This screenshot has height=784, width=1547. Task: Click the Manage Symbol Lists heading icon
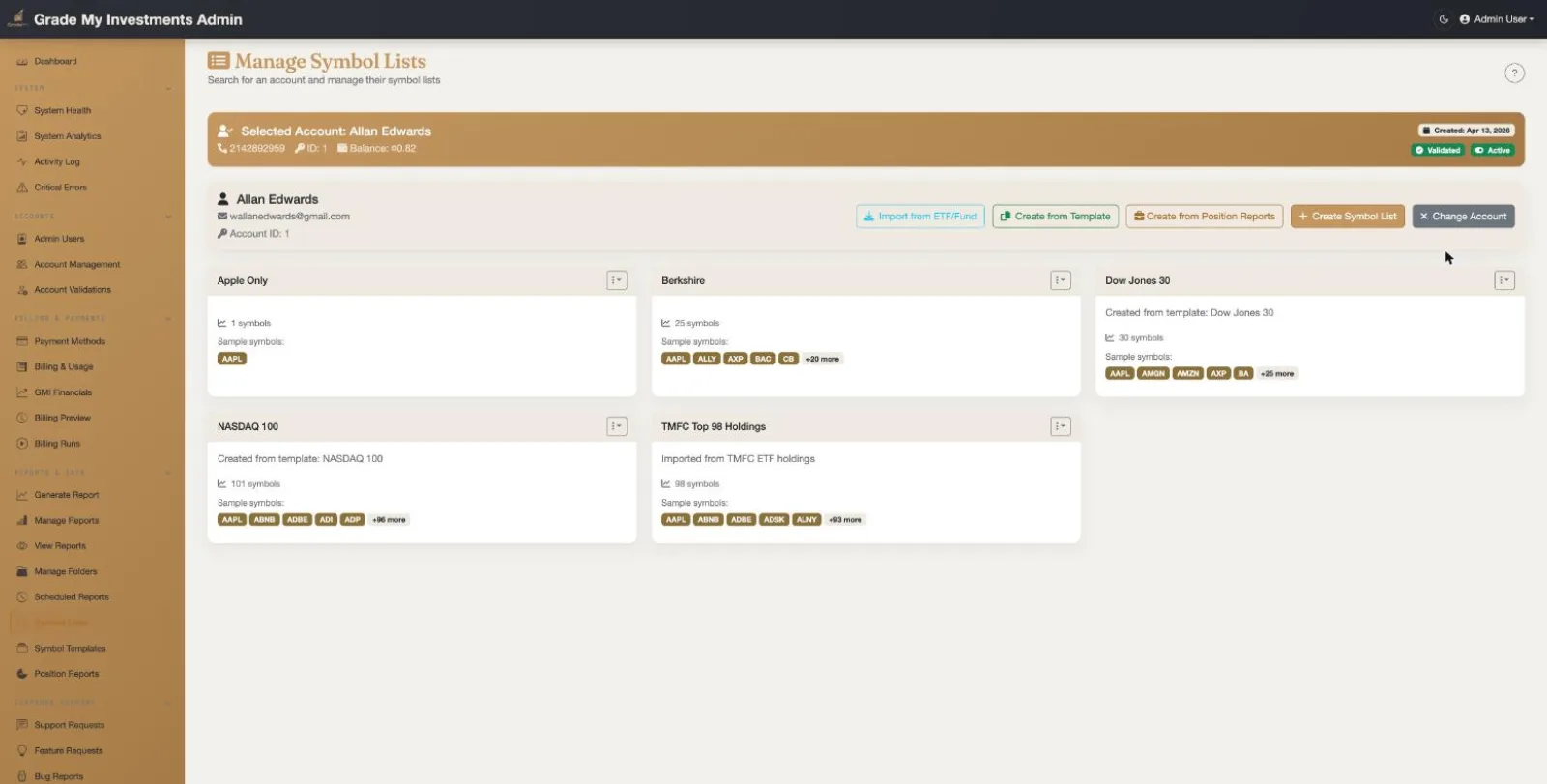point(219,61)
